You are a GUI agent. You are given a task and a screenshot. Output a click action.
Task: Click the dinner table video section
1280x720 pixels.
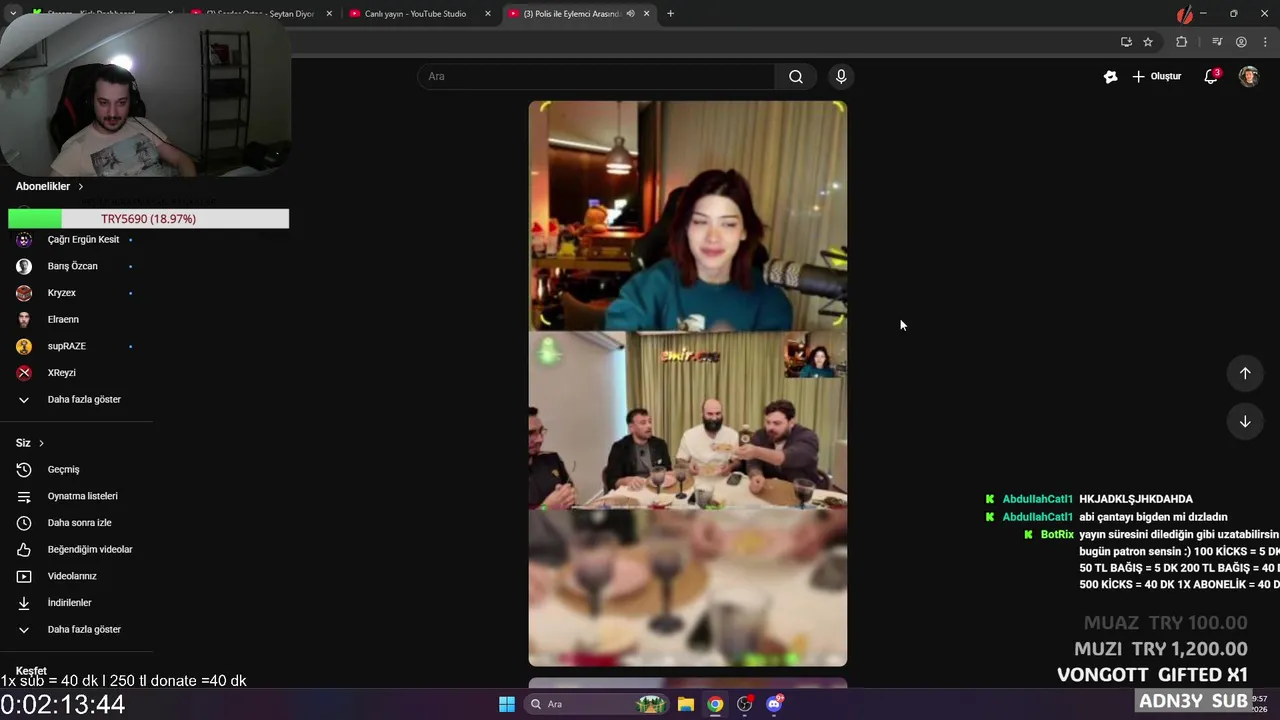688,421
